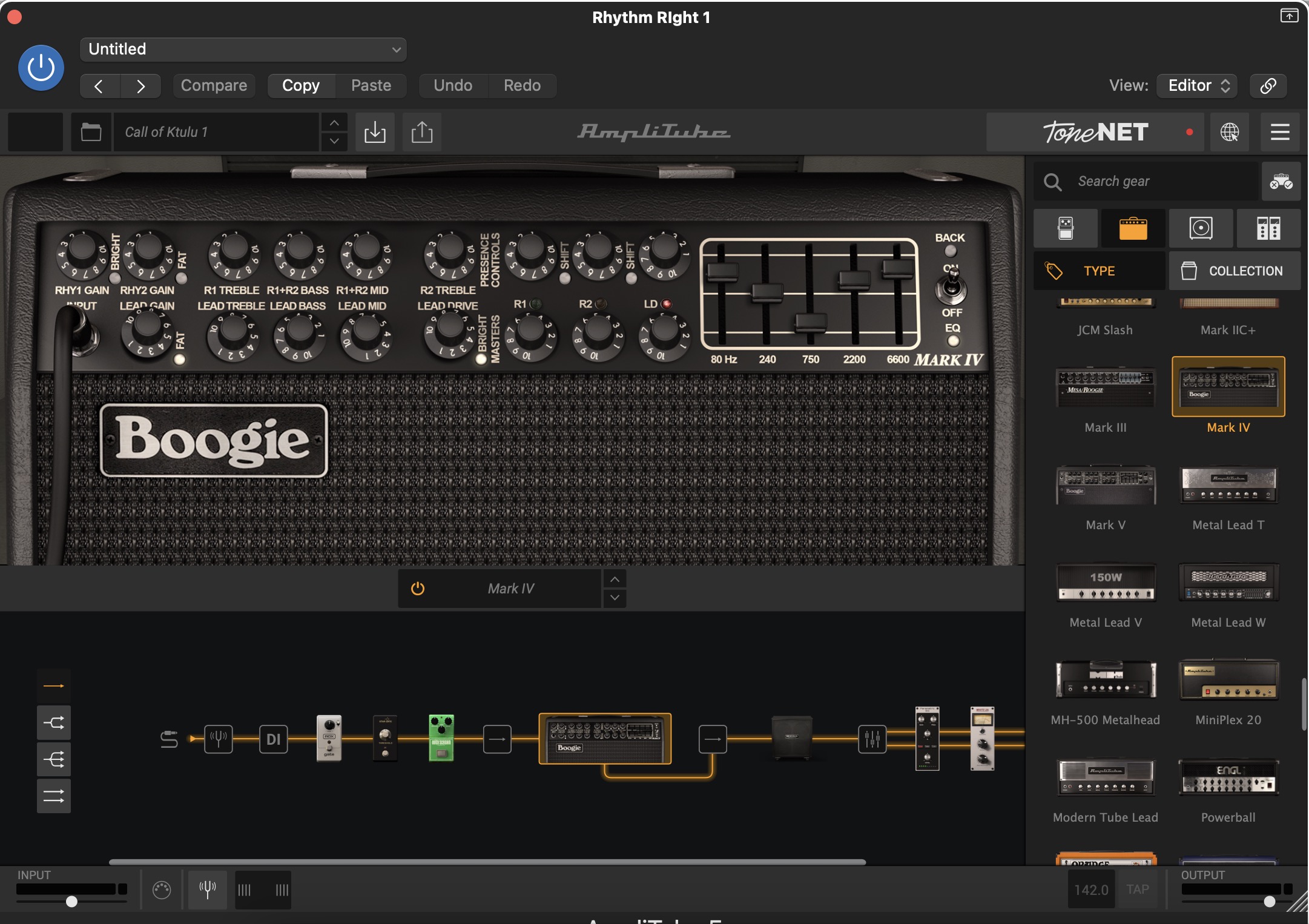Click the sidechain link icon
This screenshot has height=924, width=1309.
(1268, 86)
